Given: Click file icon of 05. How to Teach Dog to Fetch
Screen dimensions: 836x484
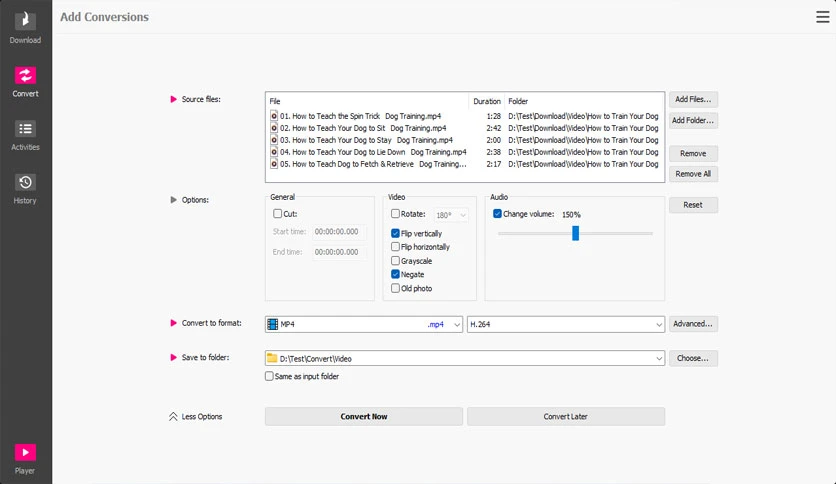Looking at the screenshot, I should (x=274, y=164).
